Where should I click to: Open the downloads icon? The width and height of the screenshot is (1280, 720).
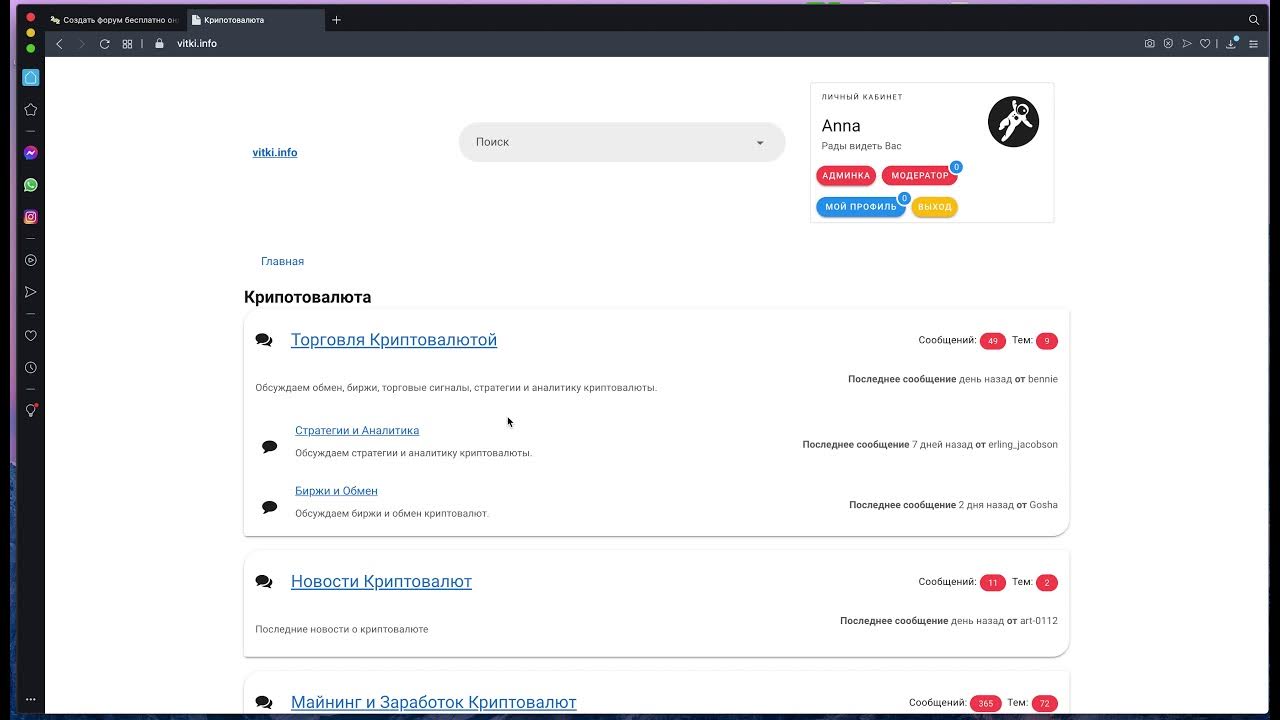click(1231, 44)
